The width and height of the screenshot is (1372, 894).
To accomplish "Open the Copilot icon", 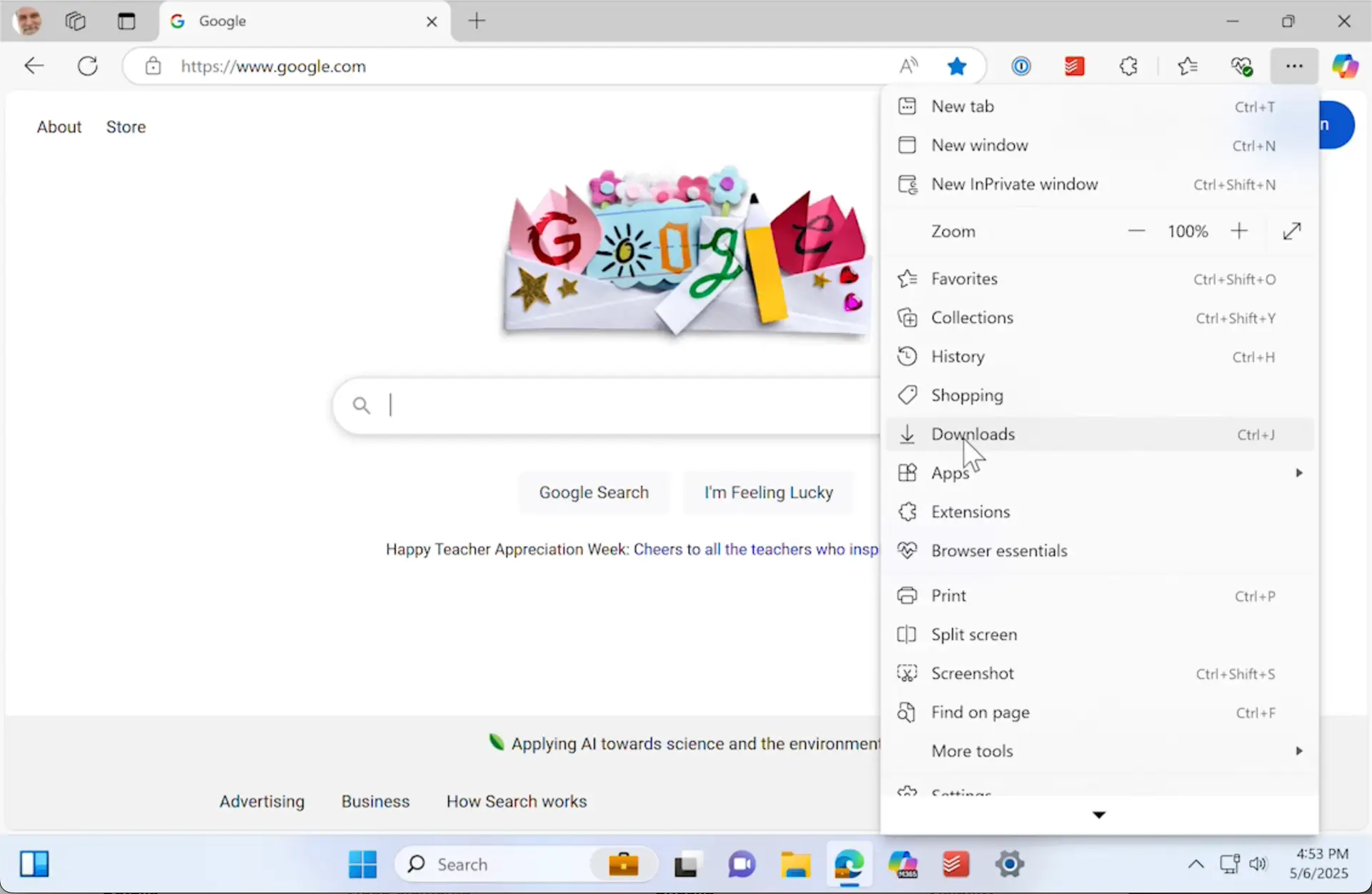I will point(1345,66).
